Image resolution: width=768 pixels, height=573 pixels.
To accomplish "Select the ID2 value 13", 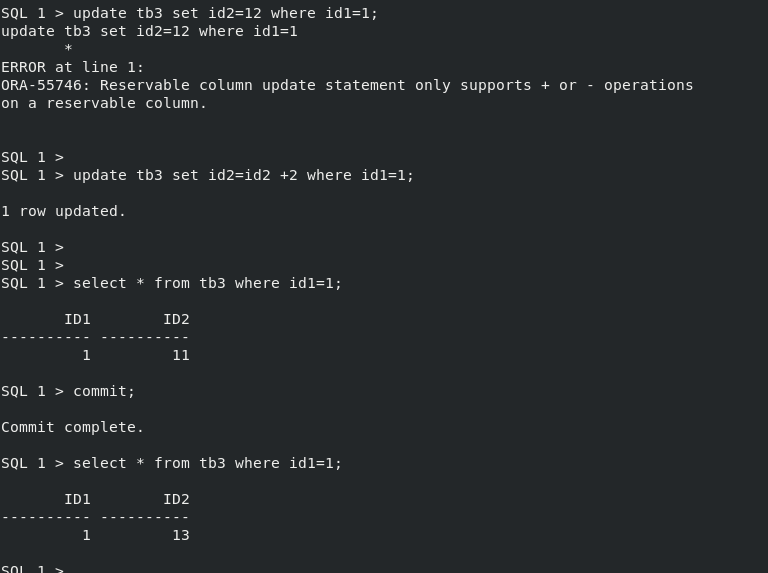I will (180, 535).
